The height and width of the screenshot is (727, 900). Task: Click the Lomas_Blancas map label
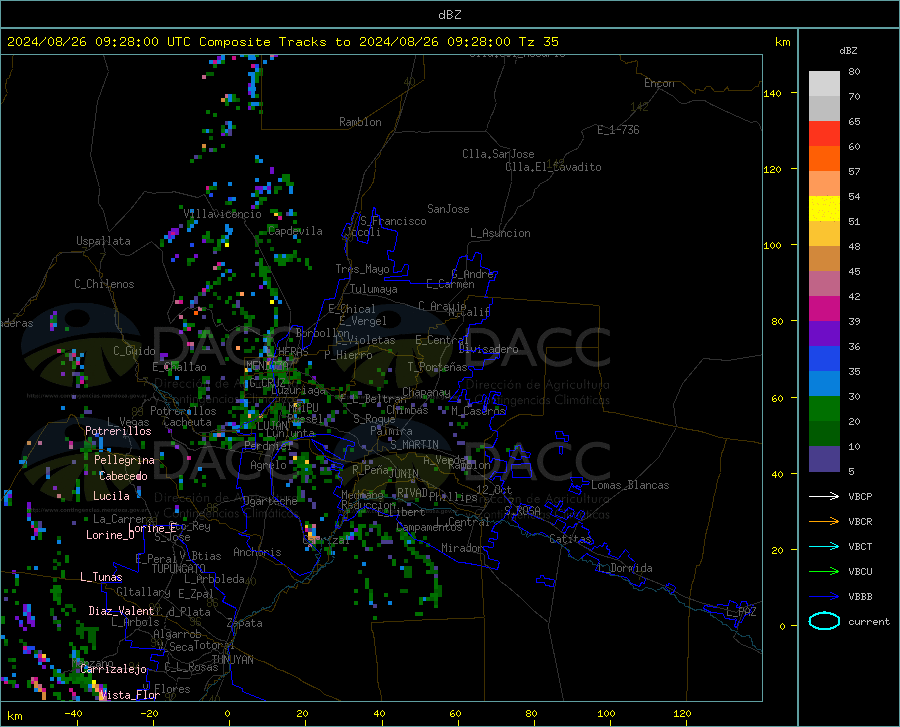630,485
